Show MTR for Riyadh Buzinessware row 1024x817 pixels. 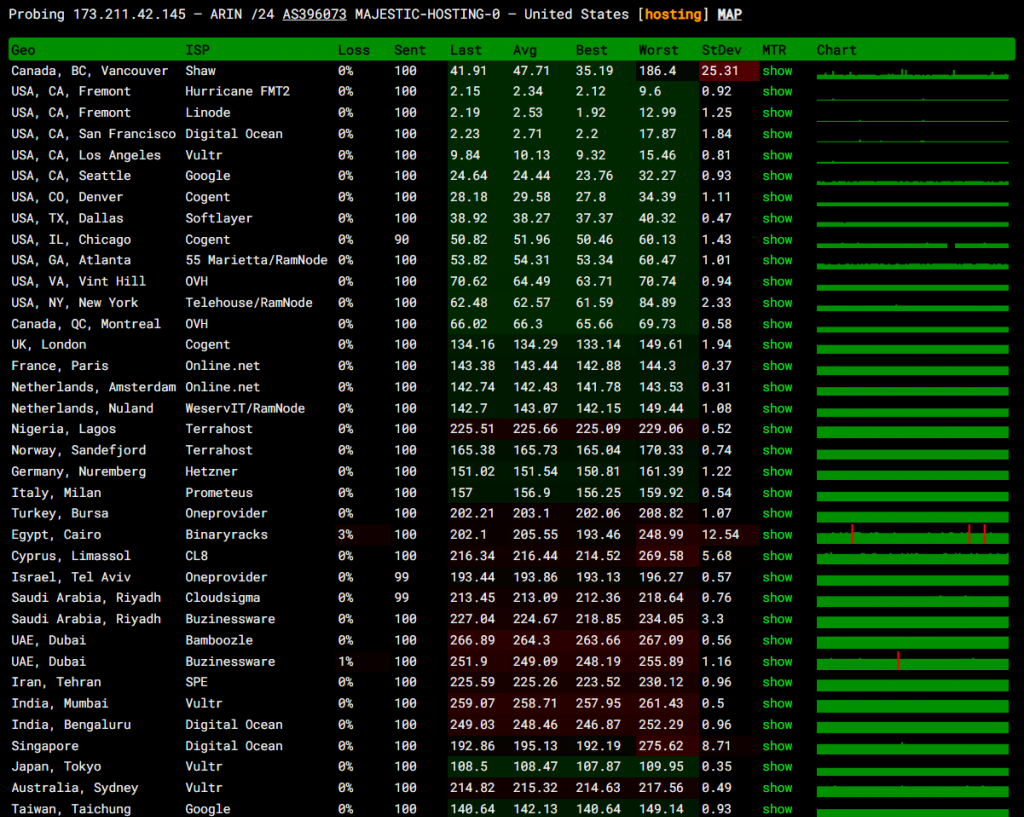[x=777, y=619]
